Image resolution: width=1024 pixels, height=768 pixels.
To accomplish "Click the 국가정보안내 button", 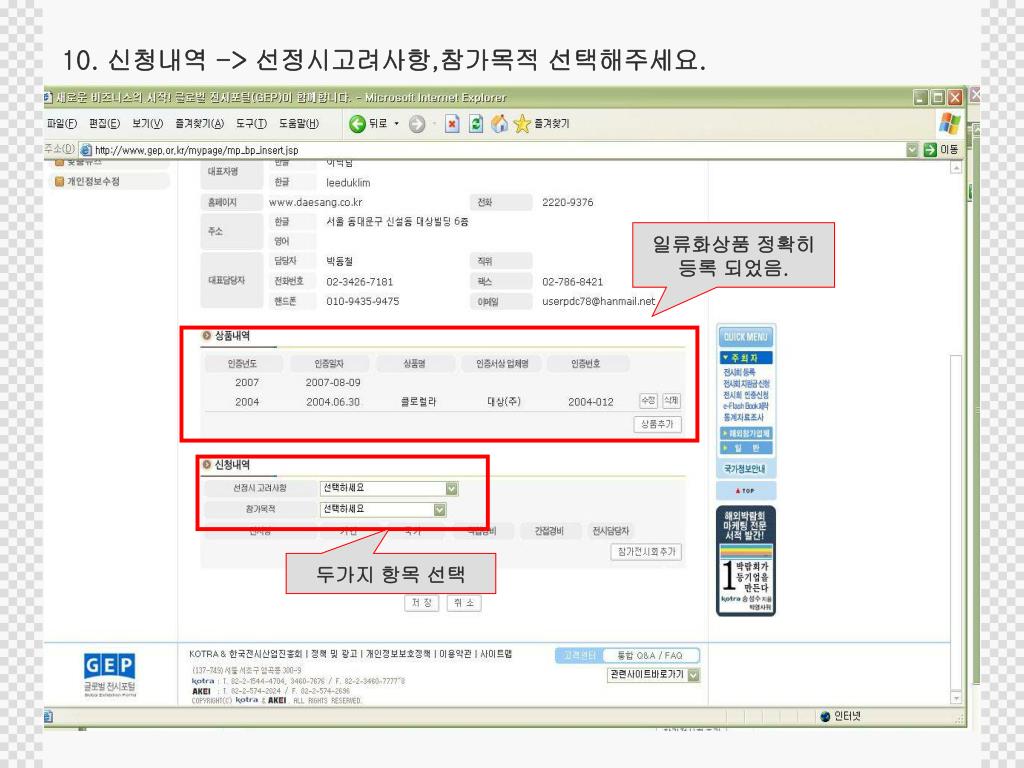I will 746,469.
